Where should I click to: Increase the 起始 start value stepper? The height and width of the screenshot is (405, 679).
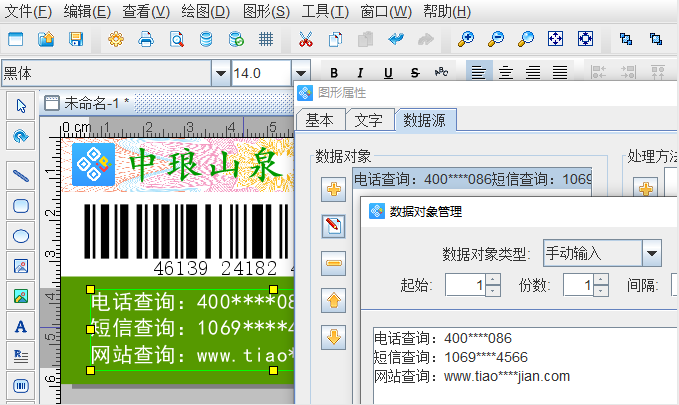(493, 279)
